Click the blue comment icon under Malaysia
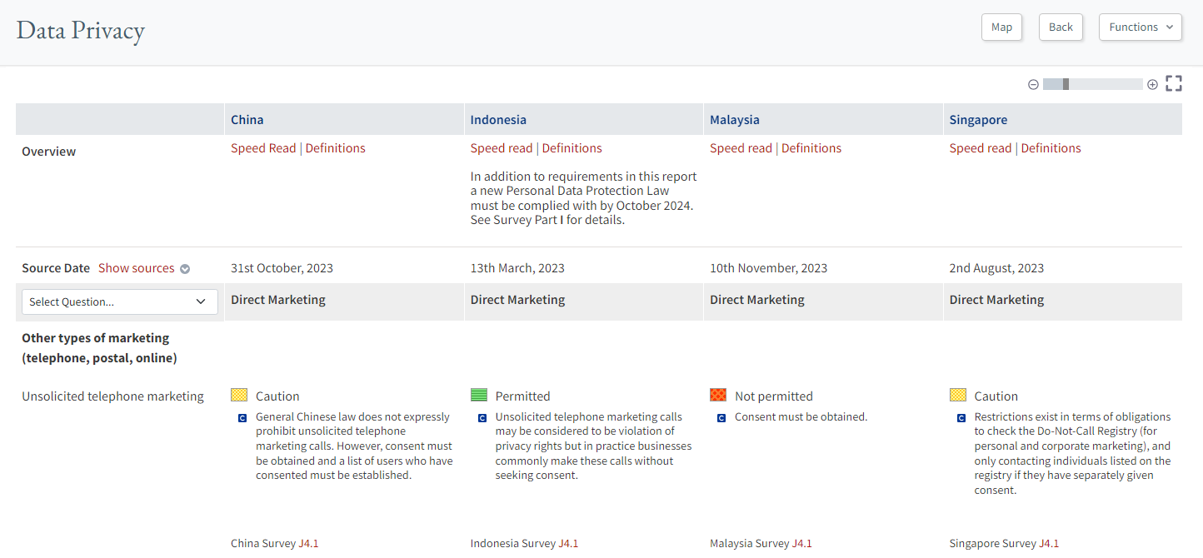Image resolution: width=1203 pixels, height=558 pixels. click(721, 418)
